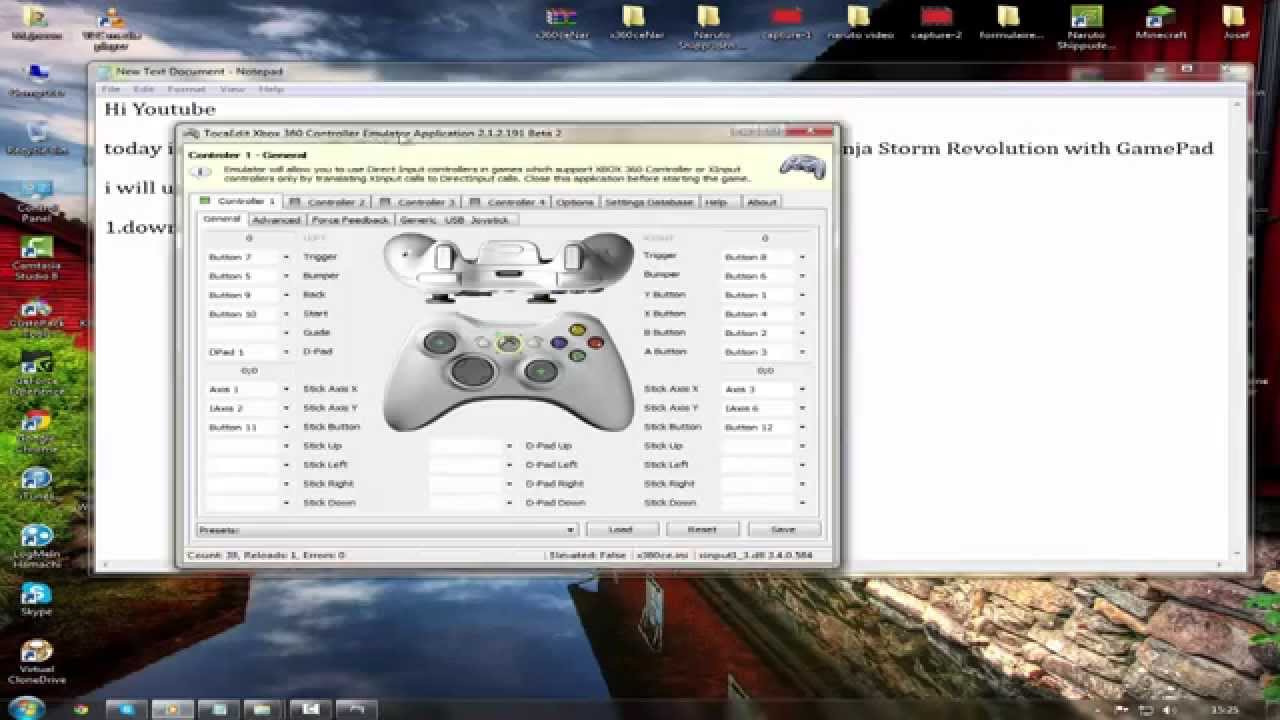The image size is (1280, 720).
Task: Launch LogMeIn Hamachi desktop shortcut
Action: (x=36, y=545)
